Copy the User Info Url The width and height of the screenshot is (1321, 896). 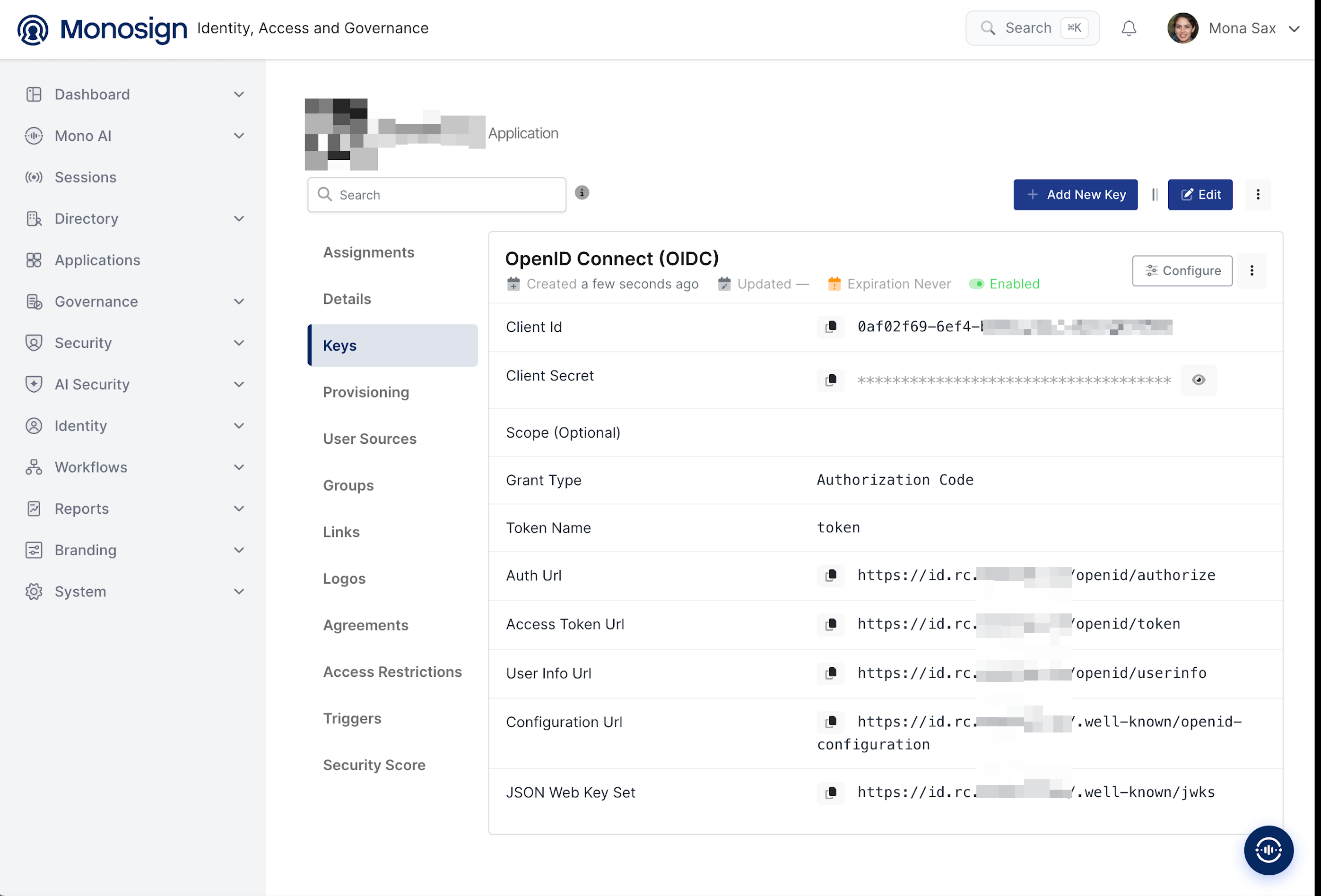830,673
